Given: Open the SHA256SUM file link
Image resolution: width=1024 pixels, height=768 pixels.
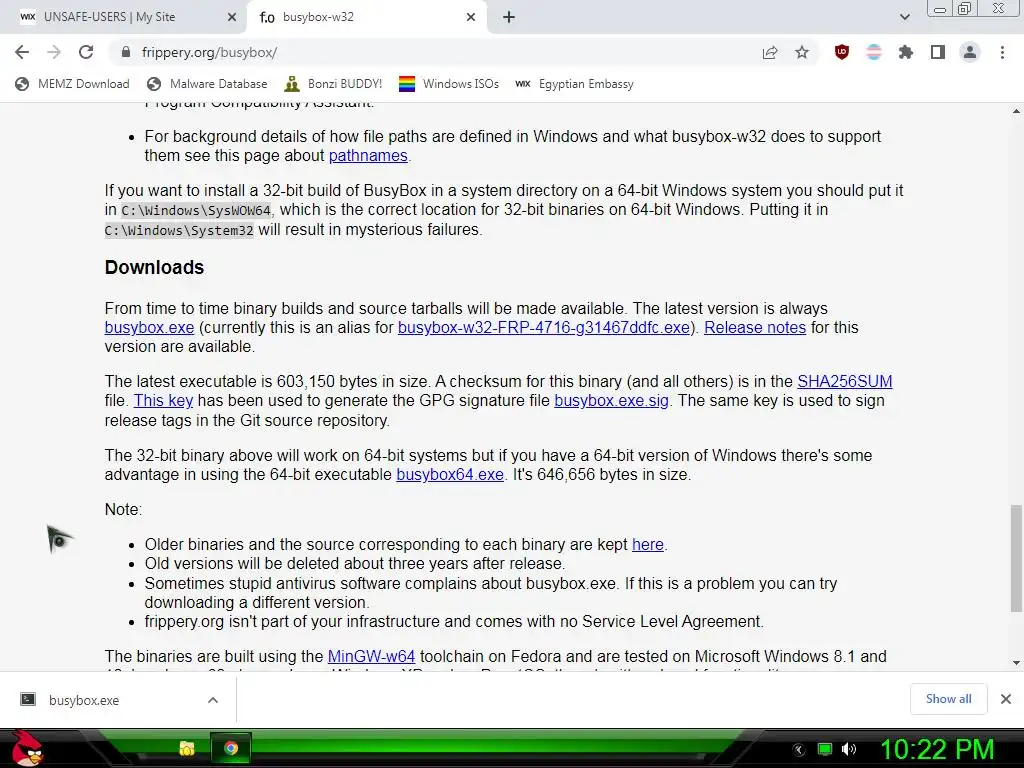Looking at the screenshot, I should (844, 381).
